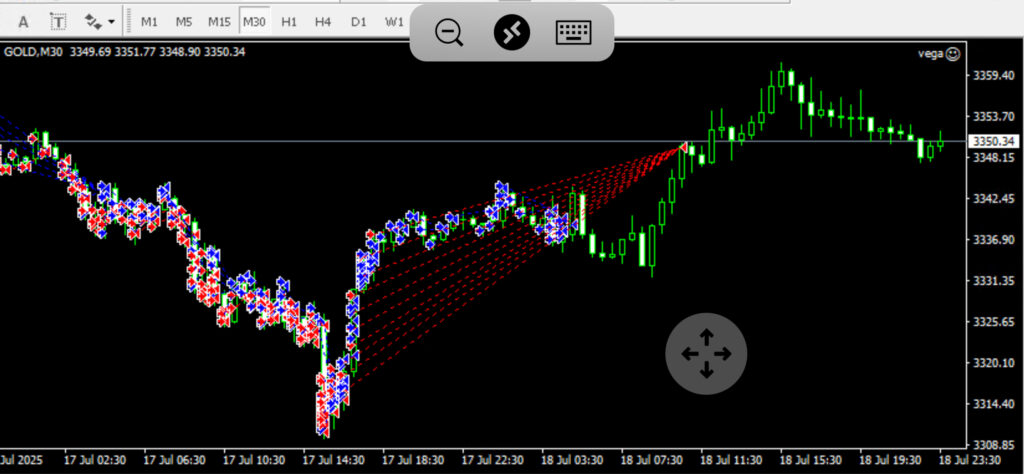Click the remote session collapse icon
The image size is (1024, 474).
[x=512, y=32]
